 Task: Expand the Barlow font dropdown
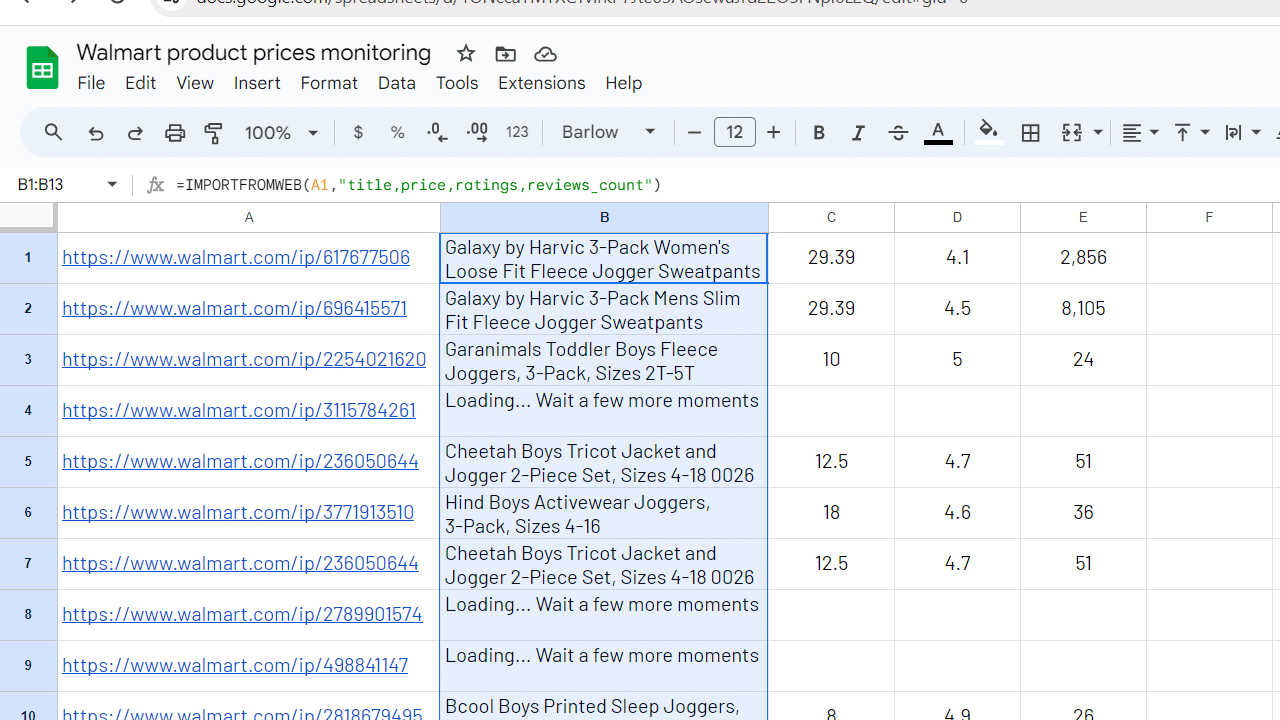tap(609, 133)
